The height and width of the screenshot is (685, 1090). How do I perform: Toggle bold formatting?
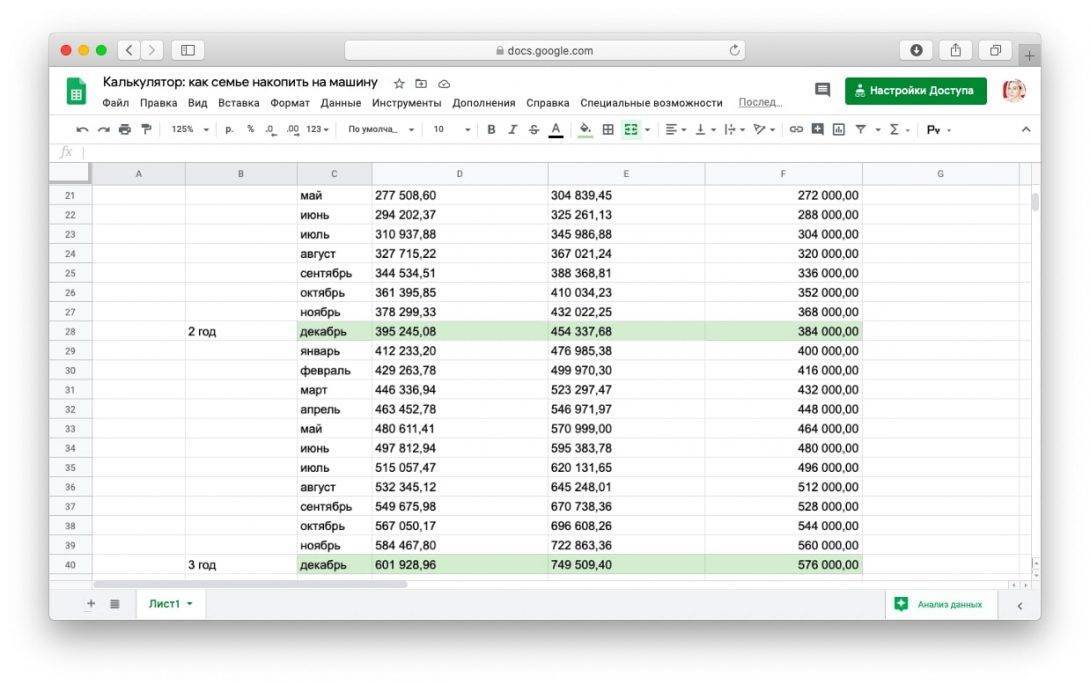pyautogui.click(x=491, y=129)
